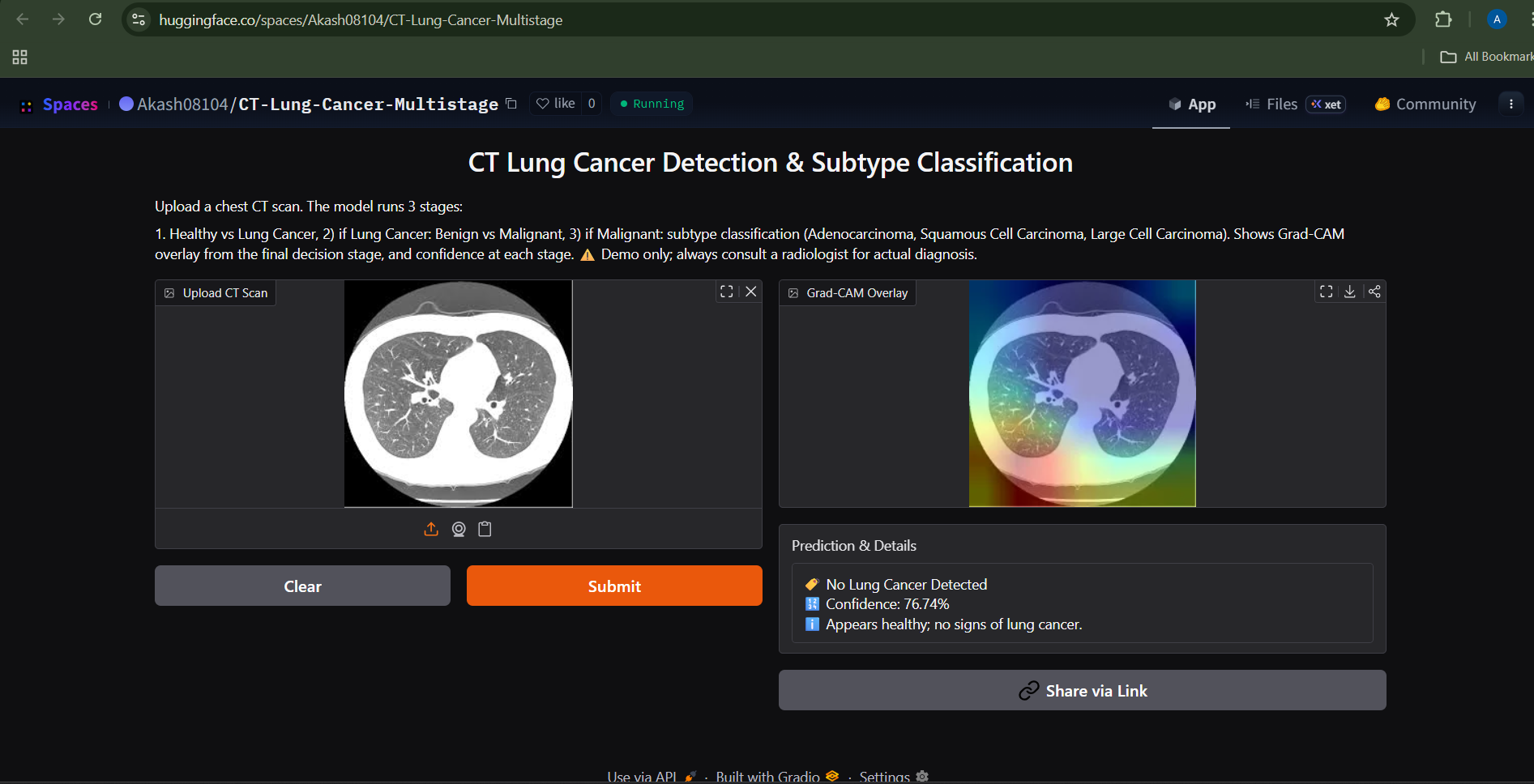Toggle bookmark star in the address bar

(1392, 19)
